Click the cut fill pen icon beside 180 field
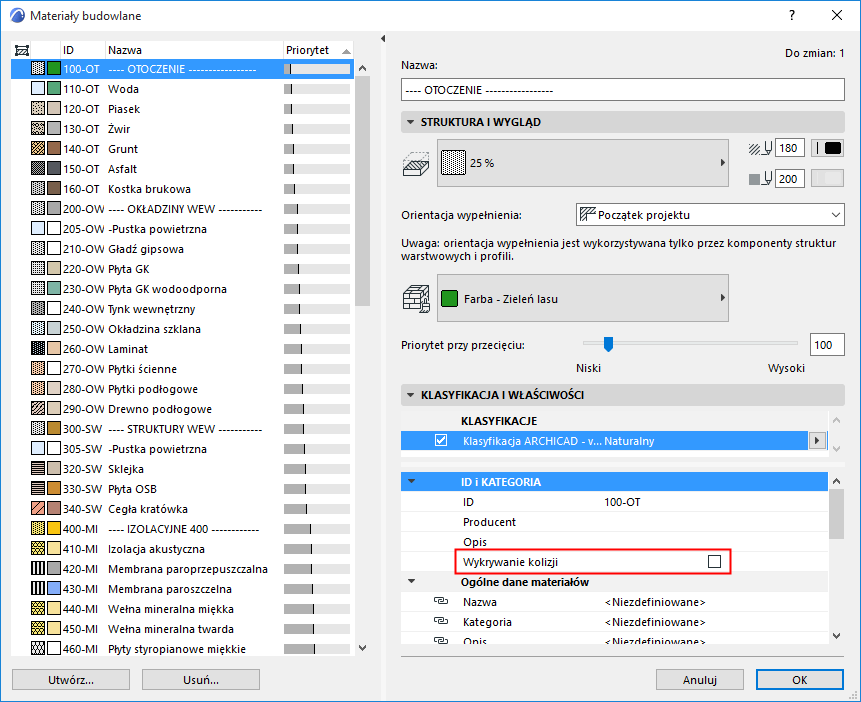861x702 pixels. tap(757, 147)
